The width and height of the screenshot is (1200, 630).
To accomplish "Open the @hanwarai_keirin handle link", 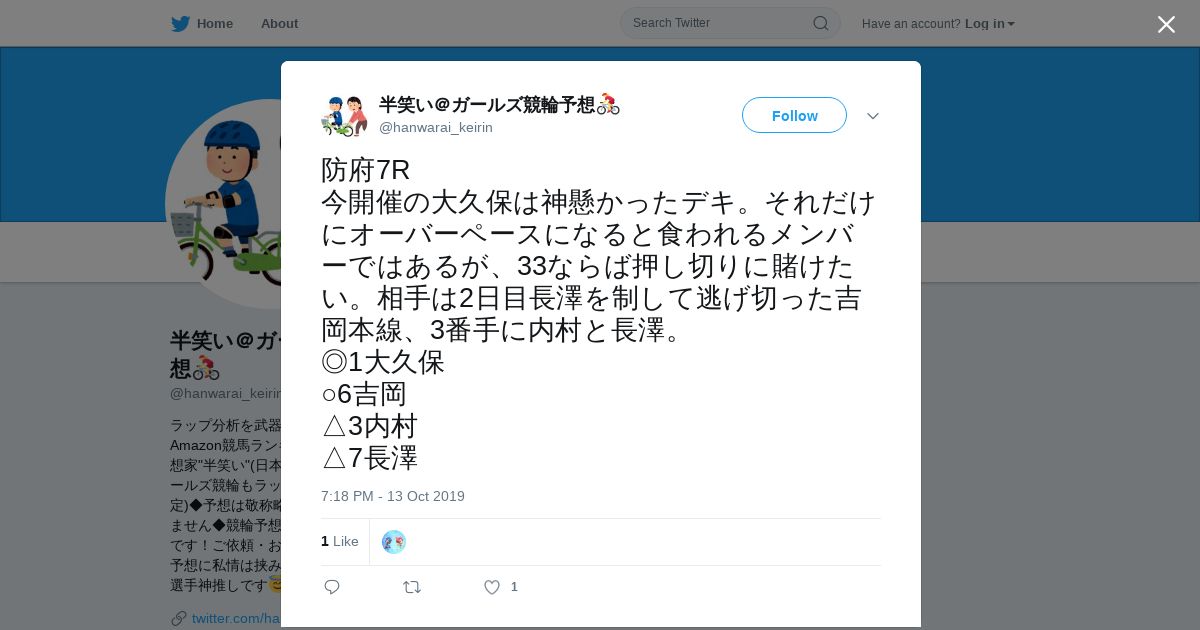I will 436,127.
